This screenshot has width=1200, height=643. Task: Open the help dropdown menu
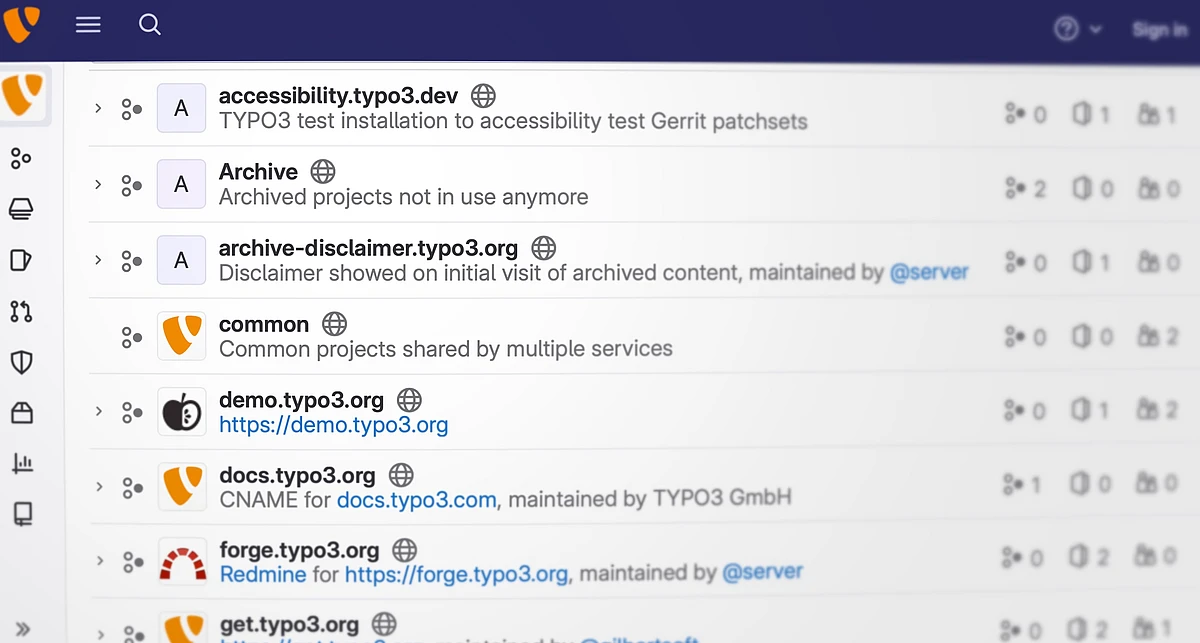1077,30
